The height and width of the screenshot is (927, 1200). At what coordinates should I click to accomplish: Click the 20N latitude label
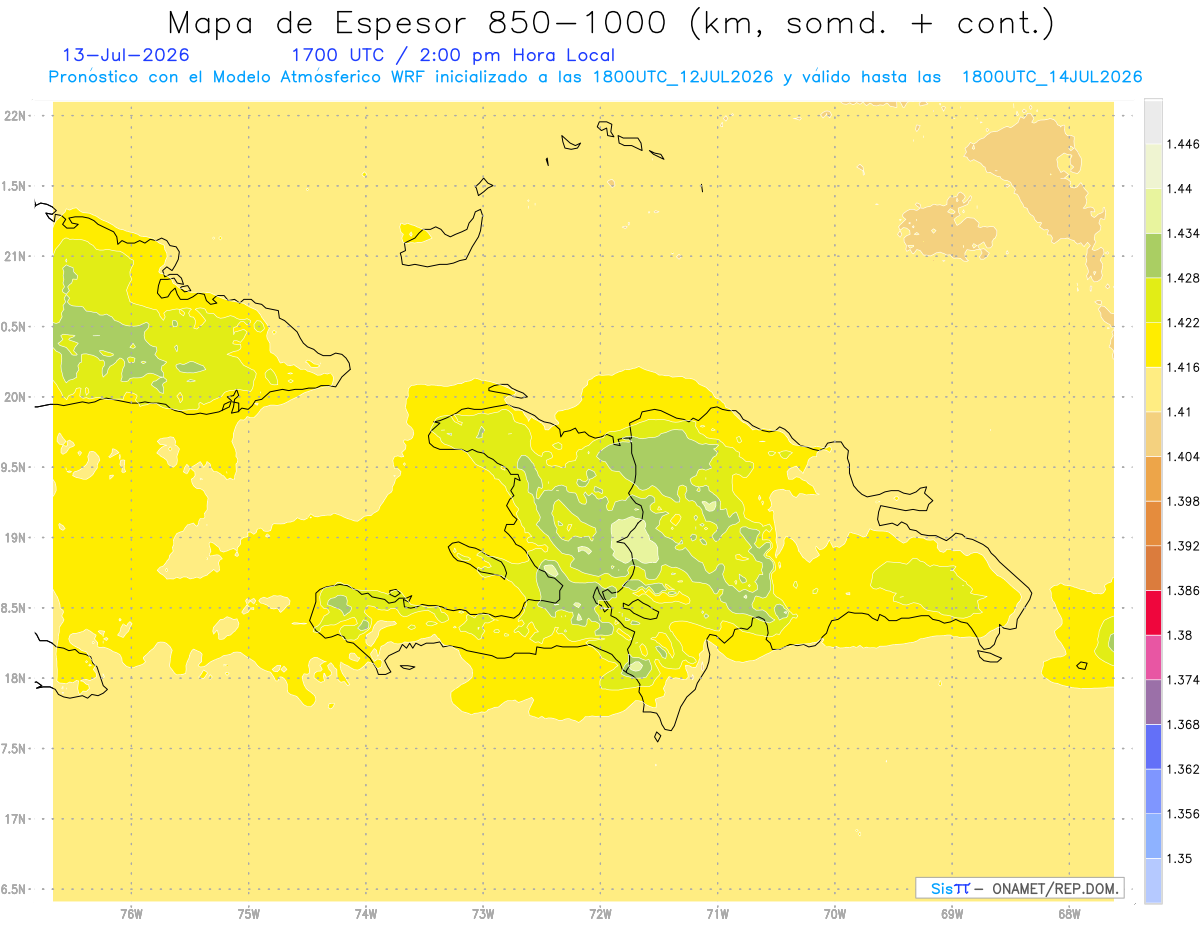(x=17, y=397)
